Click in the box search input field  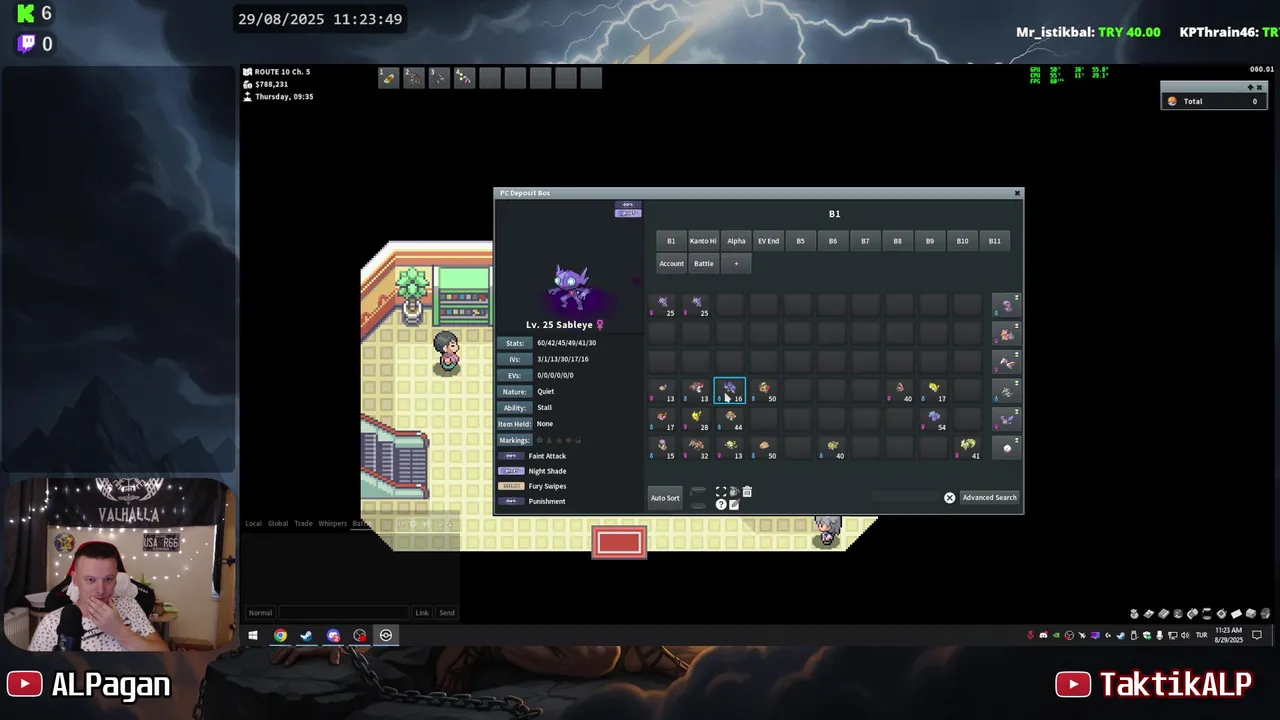pyautogui.click(x=906, y=497)
